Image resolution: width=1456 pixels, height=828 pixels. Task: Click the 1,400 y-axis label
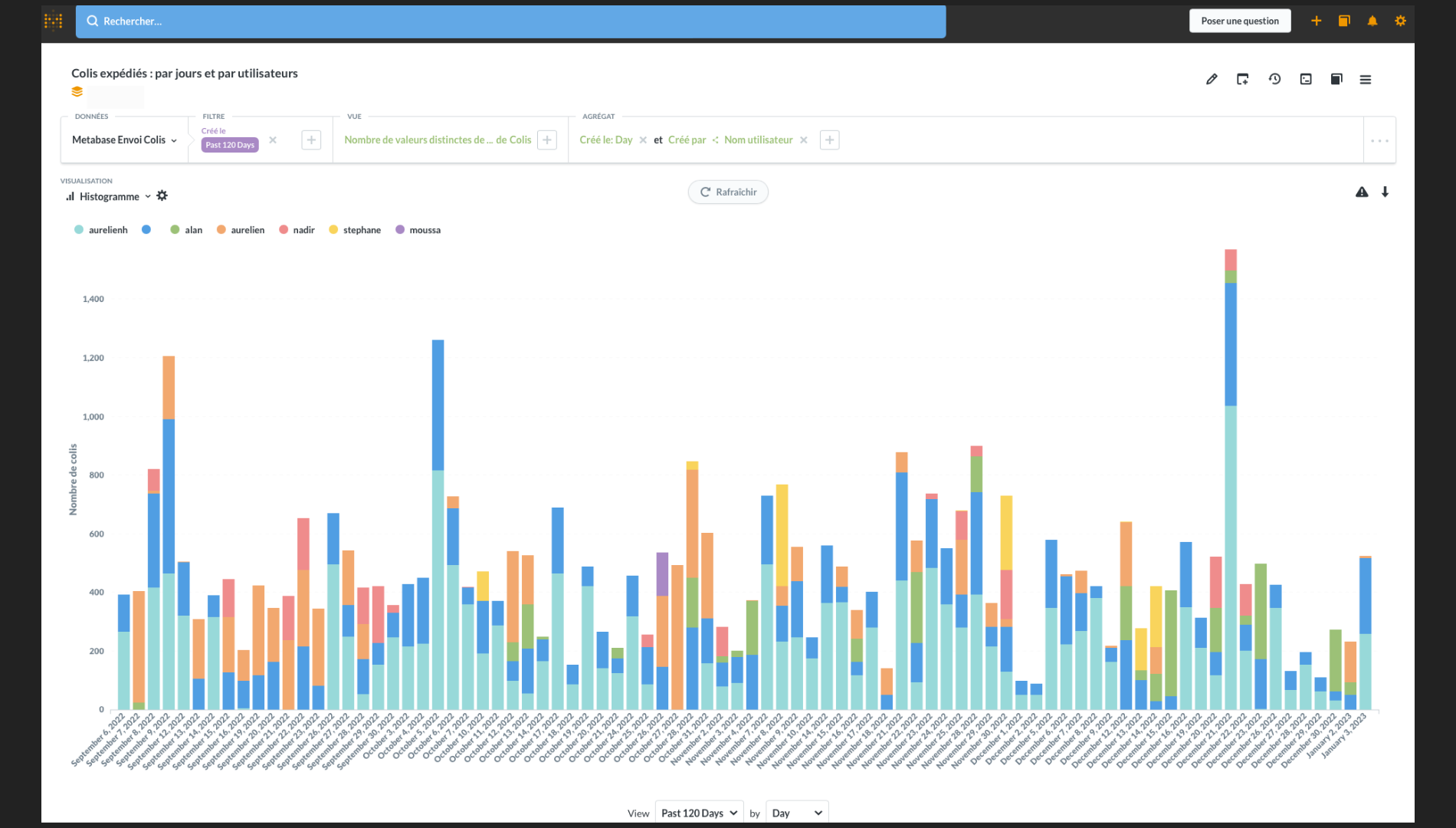coord(93,299)
